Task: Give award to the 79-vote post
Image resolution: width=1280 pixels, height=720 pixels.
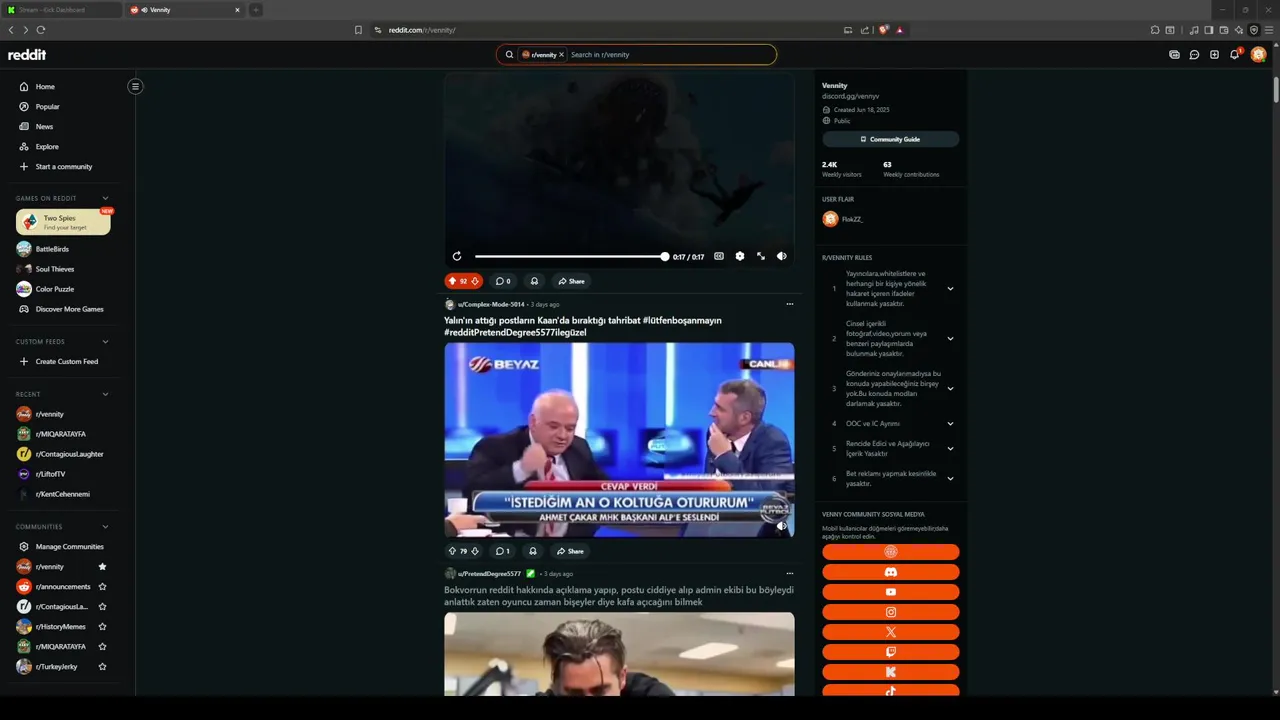Action: [533, 551]
